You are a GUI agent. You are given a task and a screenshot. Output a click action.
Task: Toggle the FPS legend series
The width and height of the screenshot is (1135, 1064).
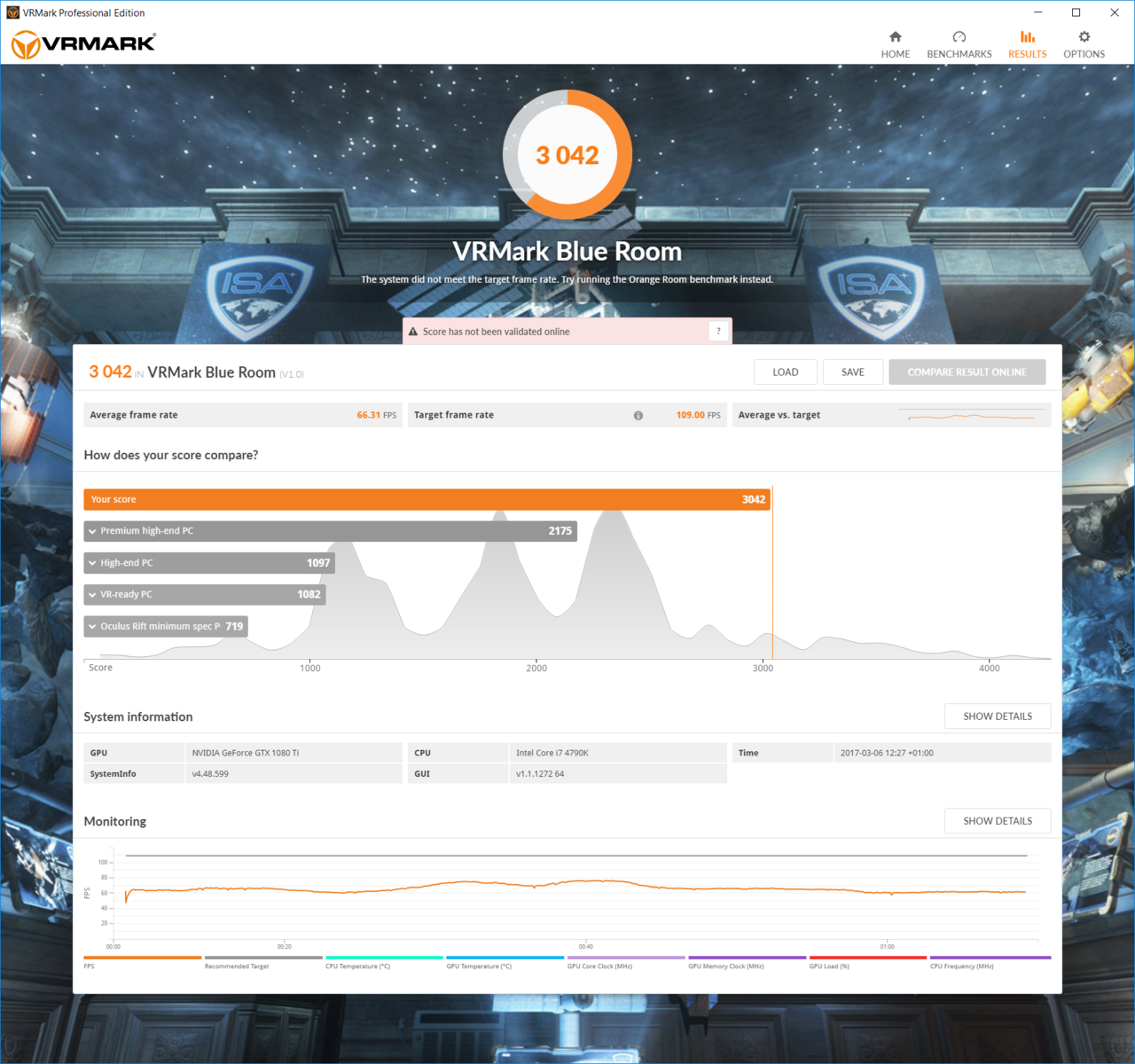tap(143, 963)
